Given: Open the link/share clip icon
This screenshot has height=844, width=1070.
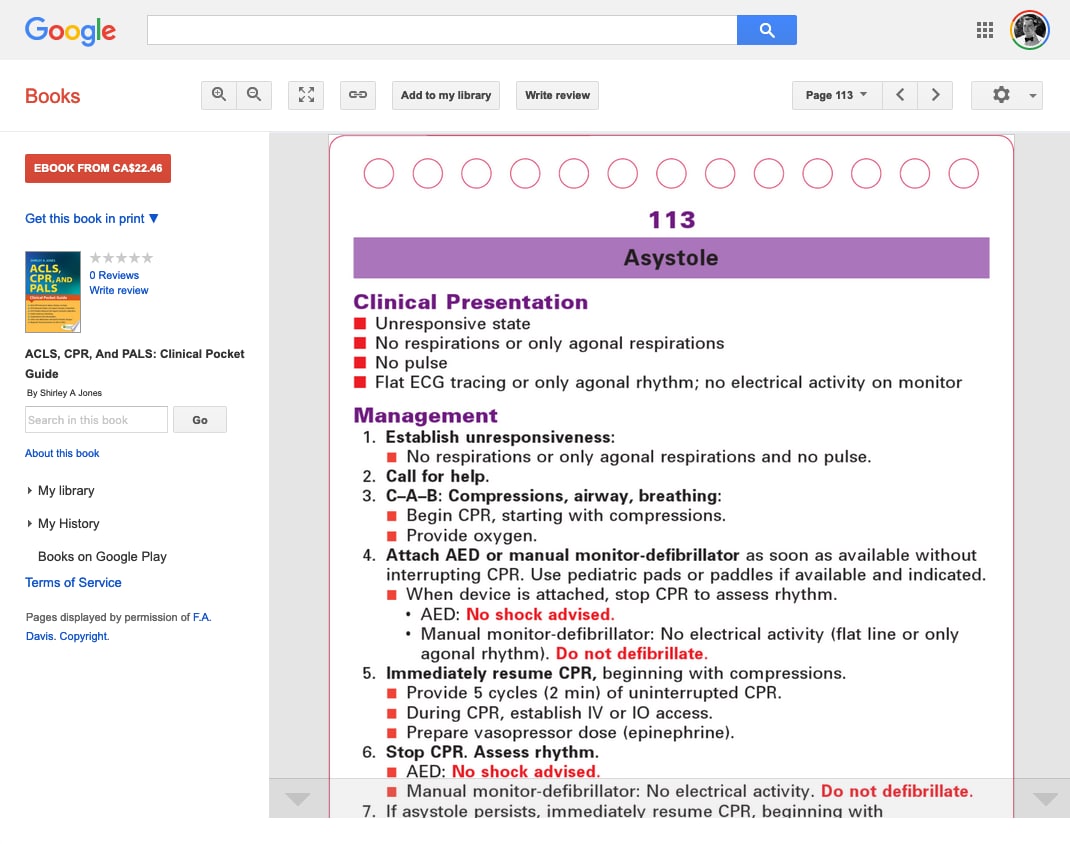Looking at the screenshot, I should (358, 95).
